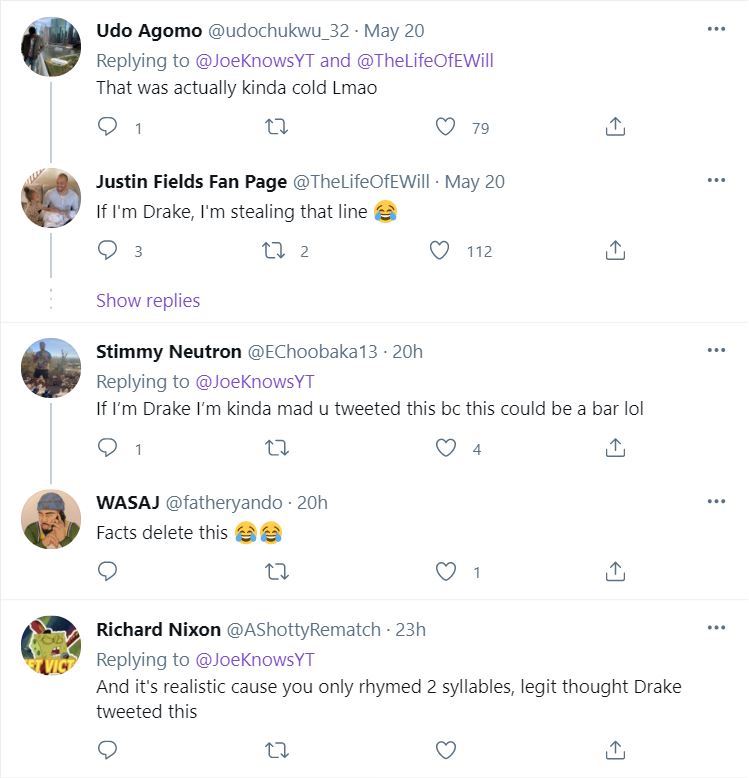Screen dimensions: 749x778
Task: Retweet Richard Nixon's tweet
Action: [x=277, y=749]
